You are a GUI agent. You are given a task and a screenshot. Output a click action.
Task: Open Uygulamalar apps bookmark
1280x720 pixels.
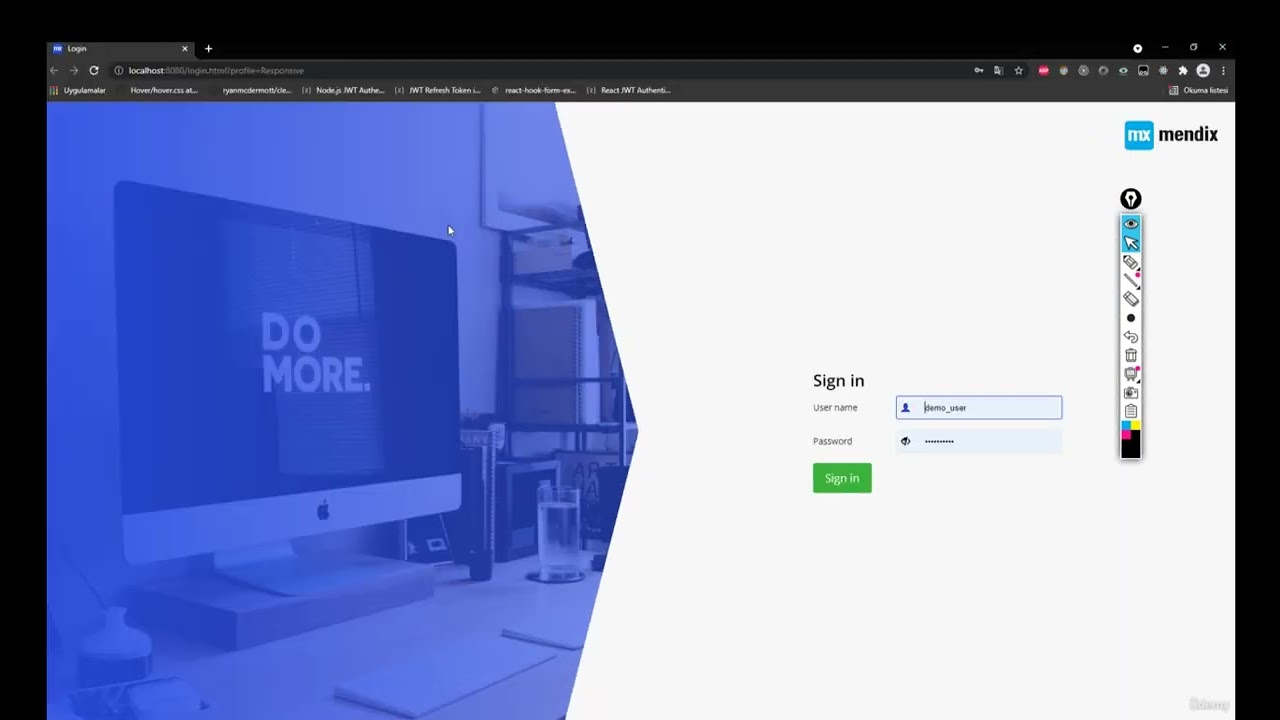click(x=78, y=90)
